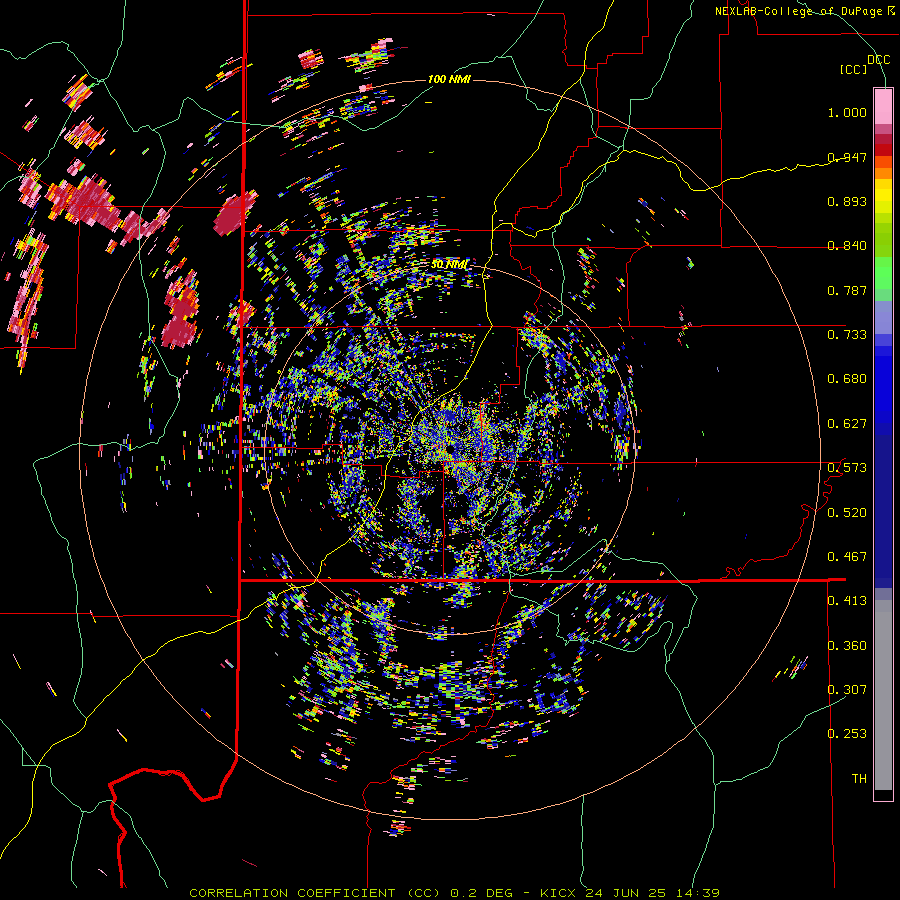Pick the pink segment of the color bar
Screen dimensions: 900x900
pyautogui.click(x=883, y=106)
